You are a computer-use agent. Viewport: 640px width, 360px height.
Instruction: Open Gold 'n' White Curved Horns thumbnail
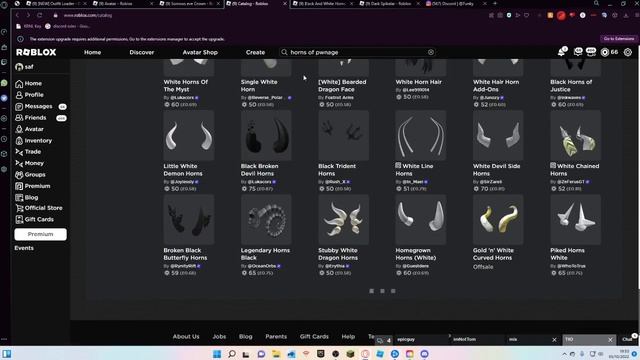tap(498, 220)
